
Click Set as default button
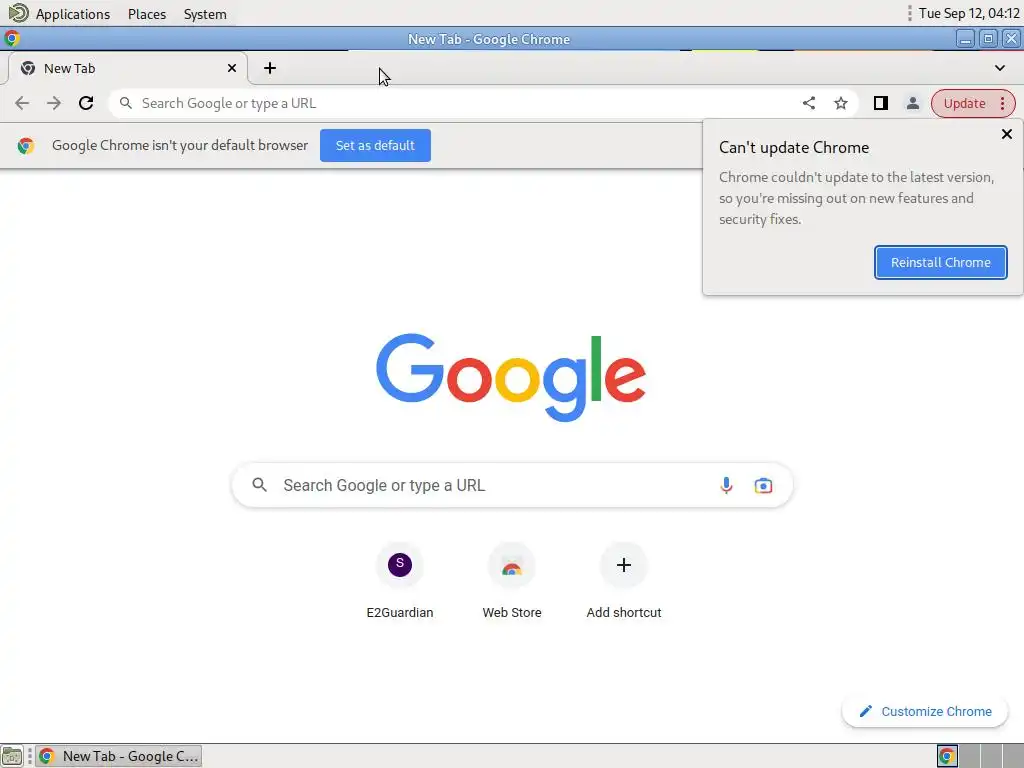376,146
